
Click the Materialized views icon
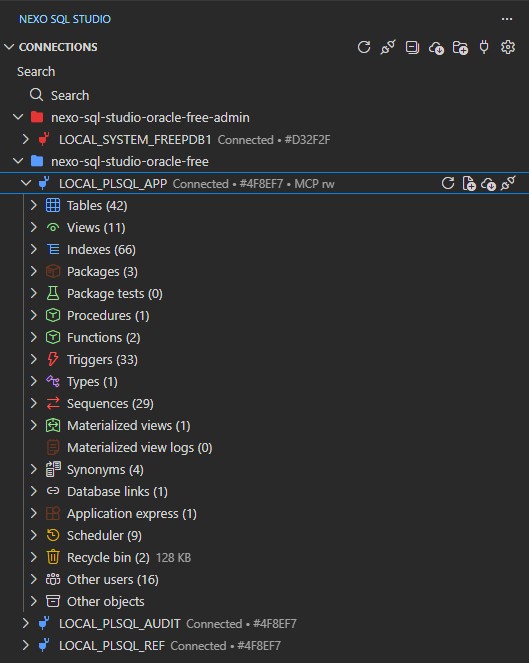(x=53, y=425)
